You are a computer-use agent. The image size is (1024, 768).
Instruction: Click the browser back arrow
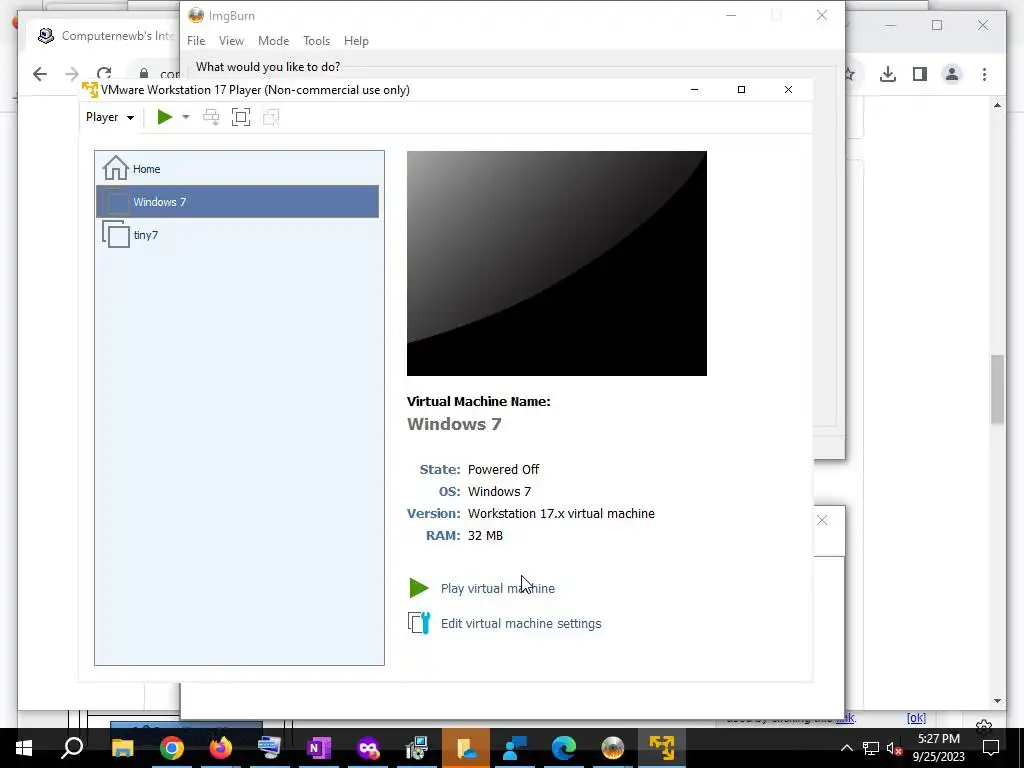click(40, 74)
